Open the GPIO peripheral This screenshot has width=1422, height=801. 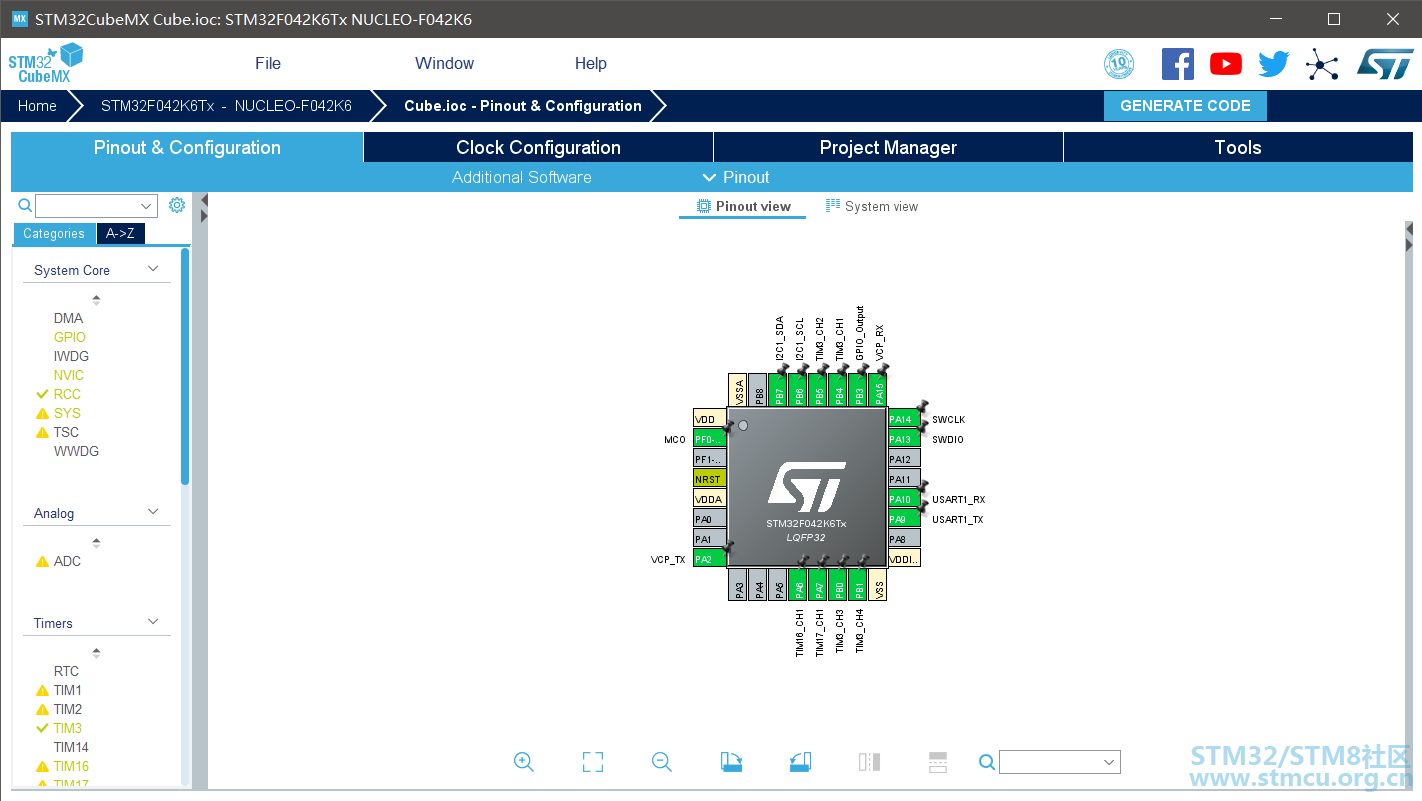coord(70,337)
